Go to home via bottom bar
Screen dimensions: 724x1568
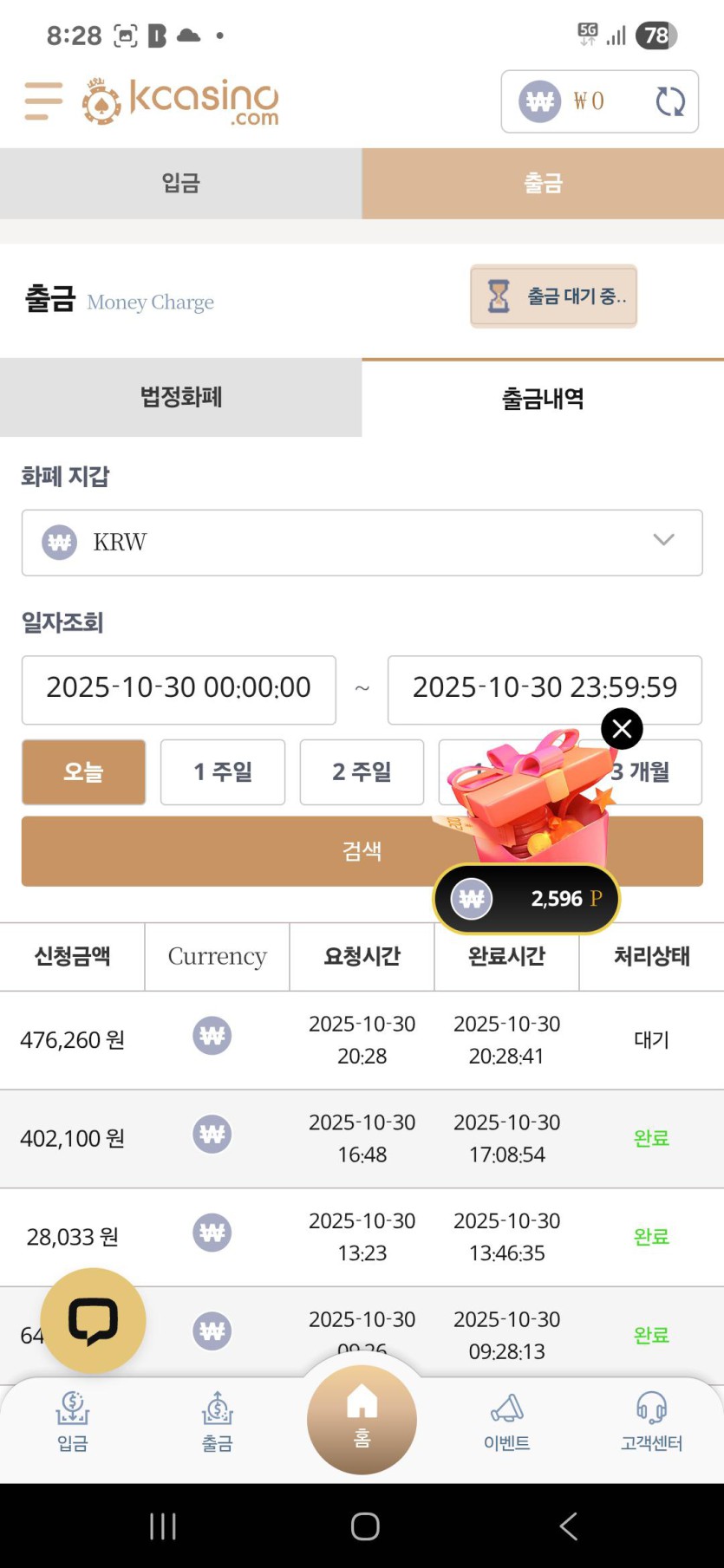click(362, 1419)
